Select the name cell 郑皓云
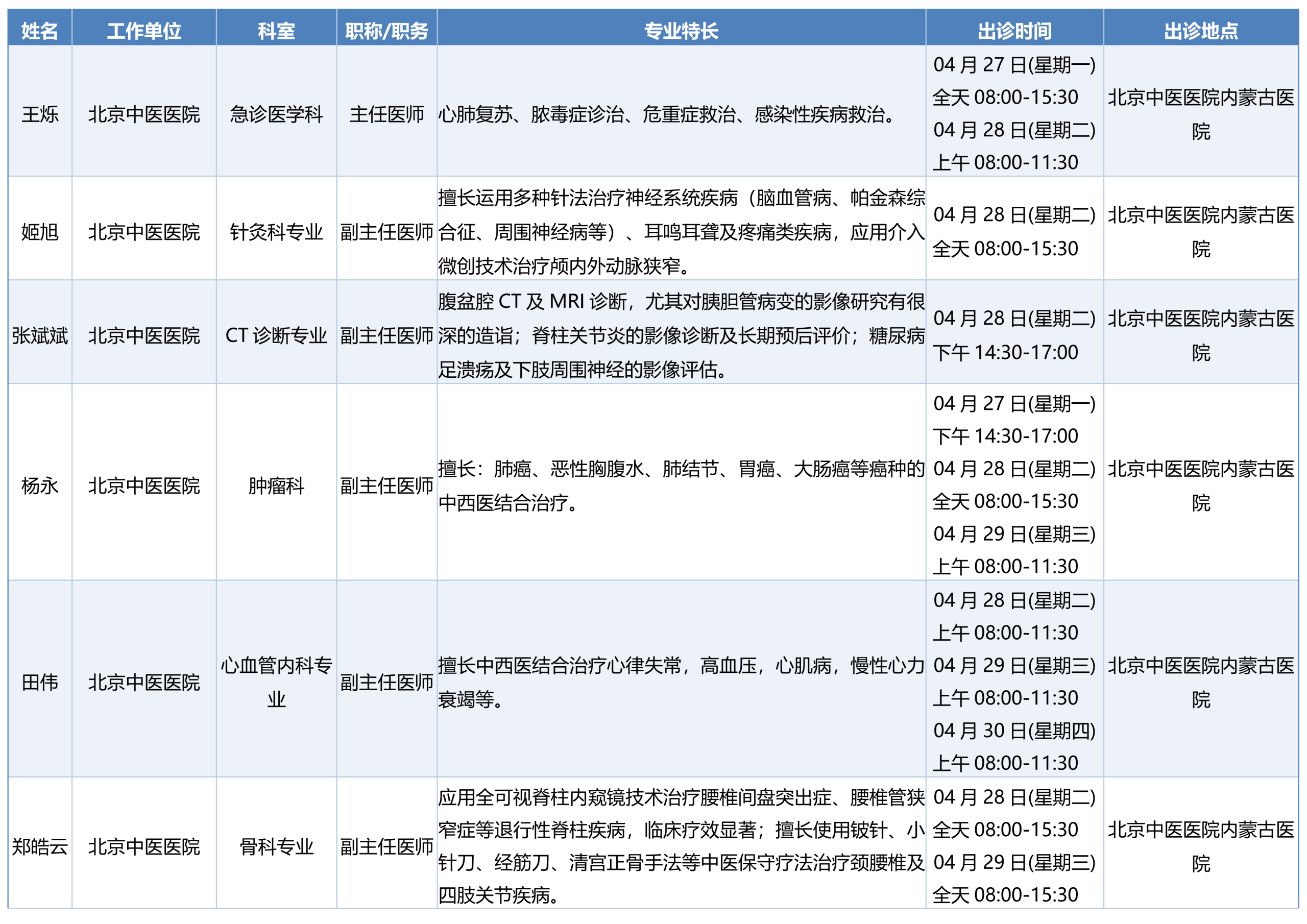Viewport: 1307px width, 924px height. click(39, 846)
